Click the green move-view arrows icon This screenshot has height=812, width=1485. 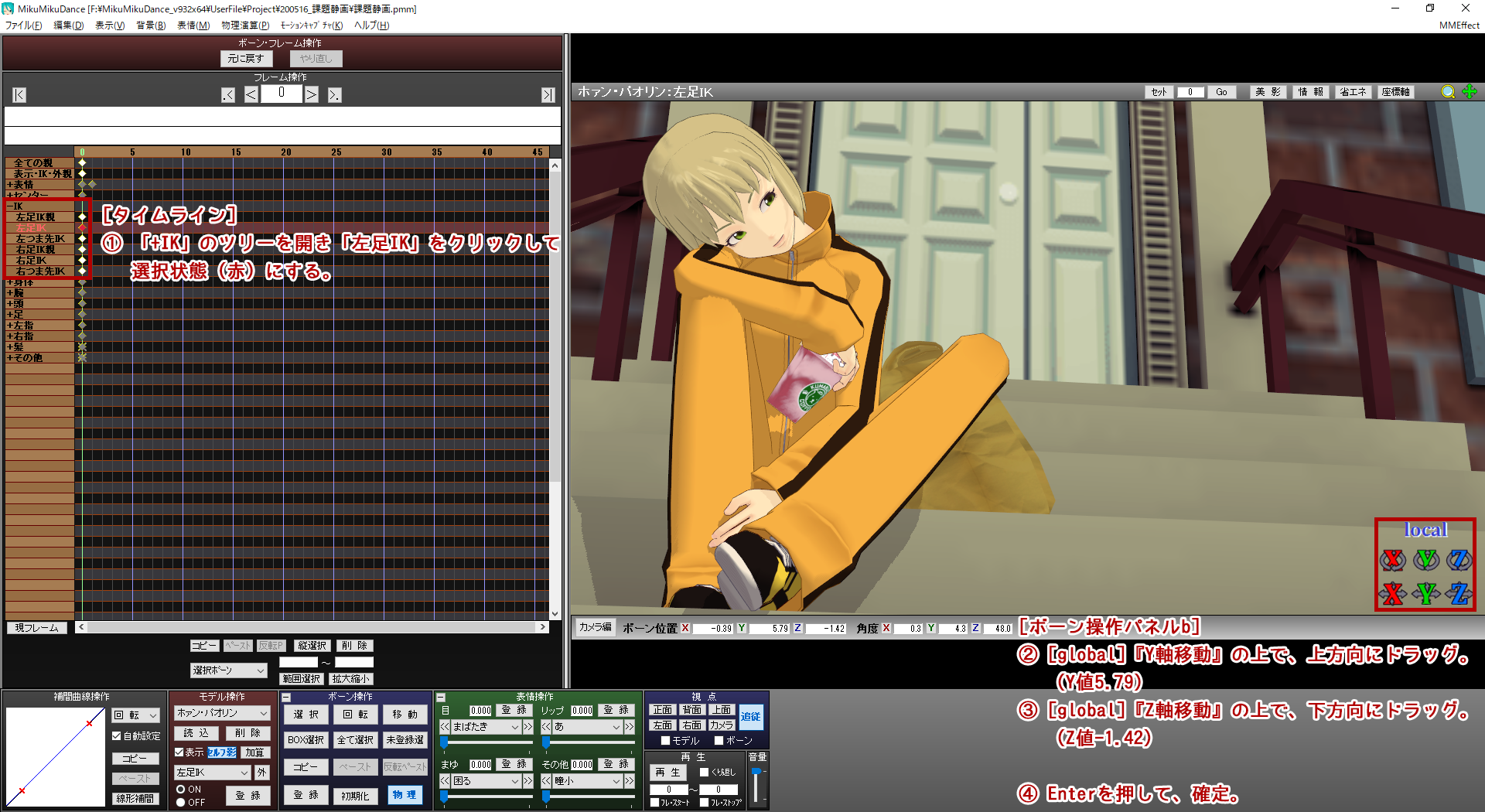coord(1470,92)
